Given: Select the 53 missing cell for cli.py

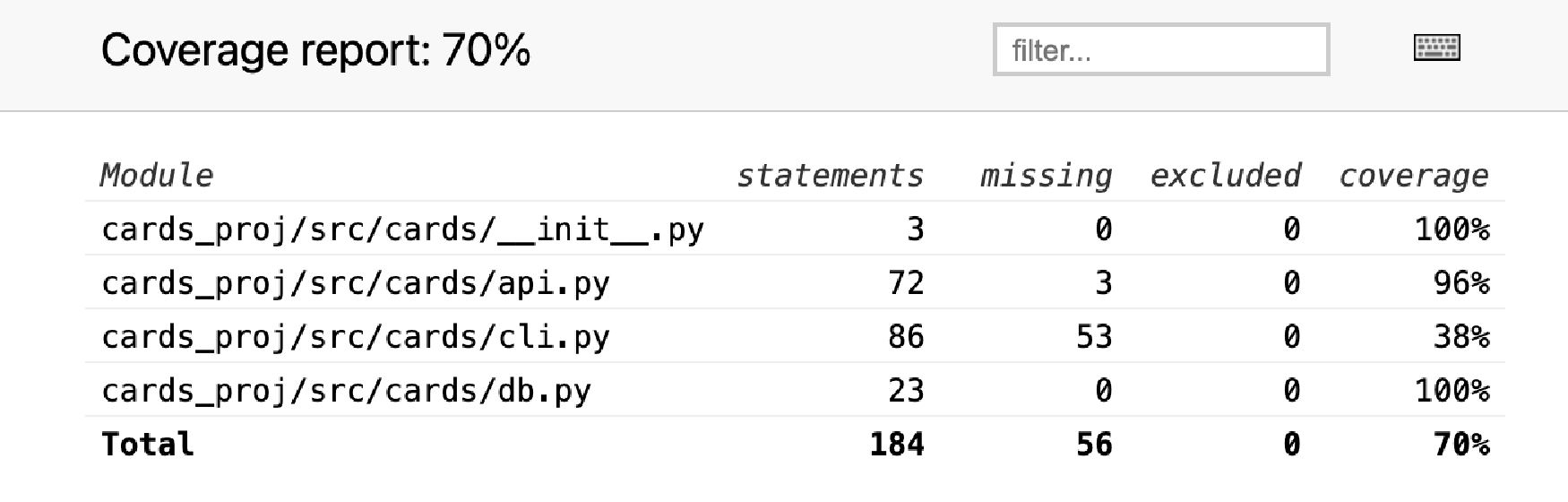Looking at the screenshot, I should click(1094, 337).
